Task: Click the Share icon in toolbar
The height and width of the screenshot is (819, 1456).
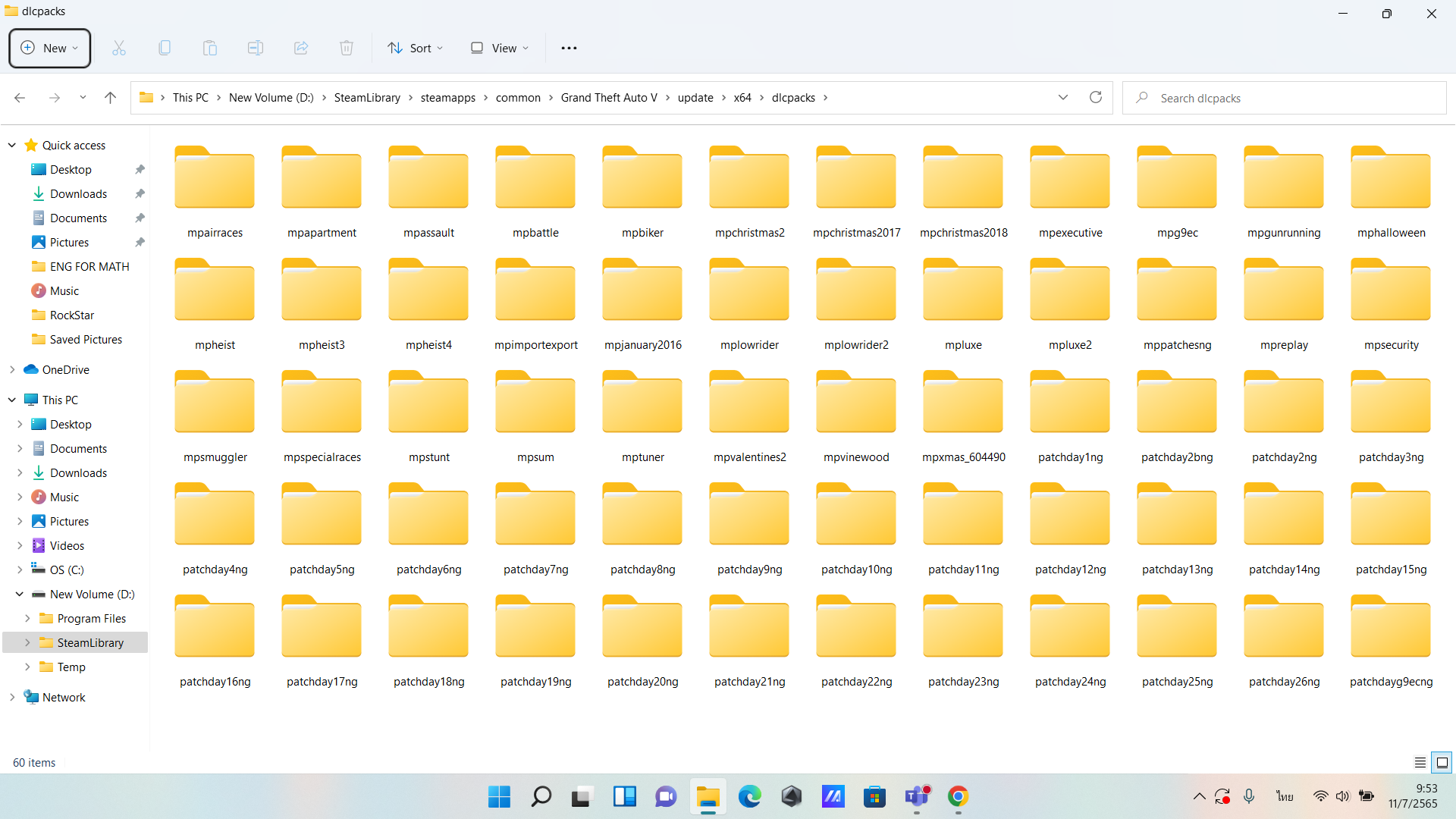Action: point(301,48)
